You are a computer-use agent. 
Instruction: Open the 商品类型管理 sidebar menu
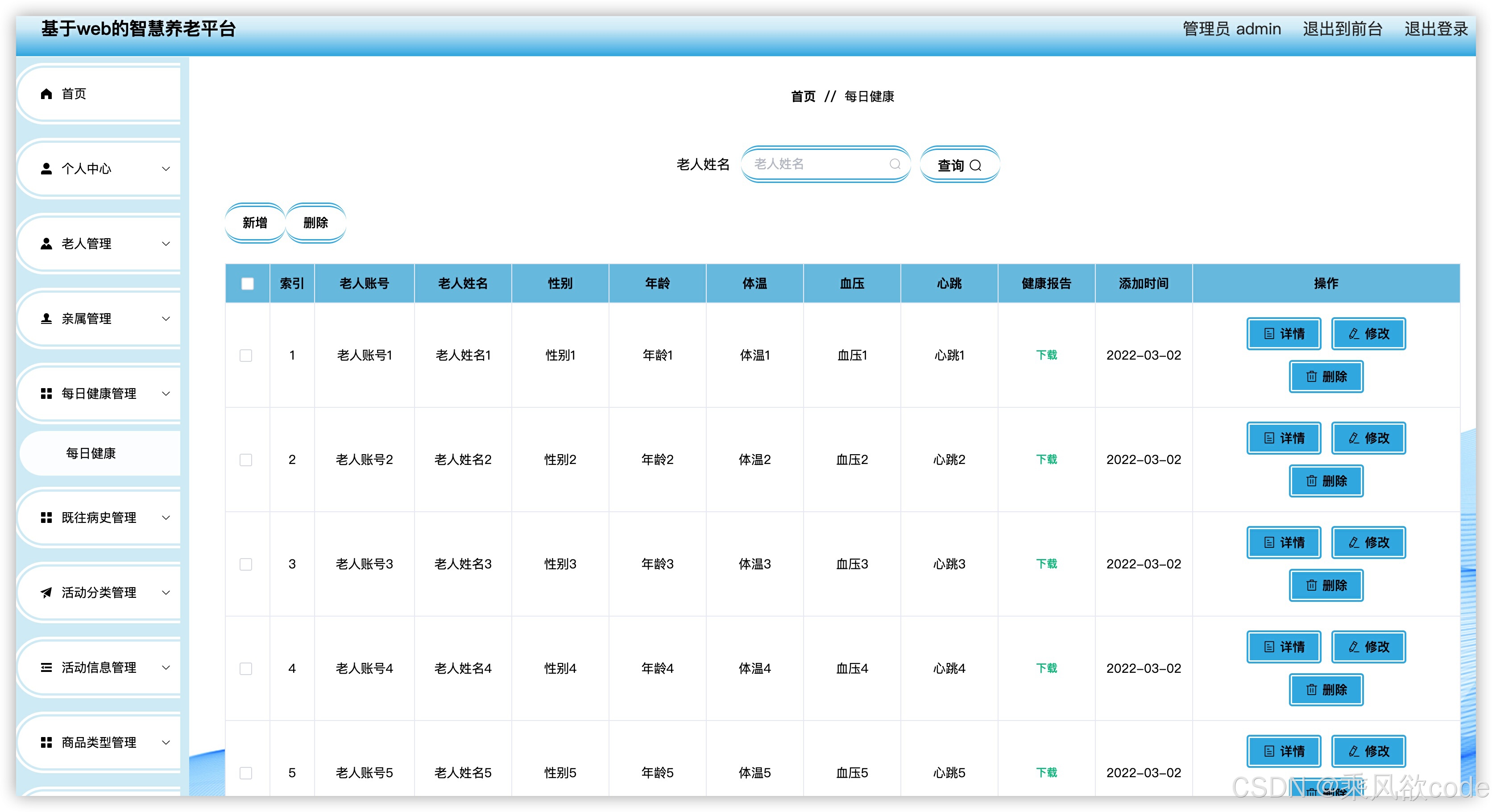(99, 742)
